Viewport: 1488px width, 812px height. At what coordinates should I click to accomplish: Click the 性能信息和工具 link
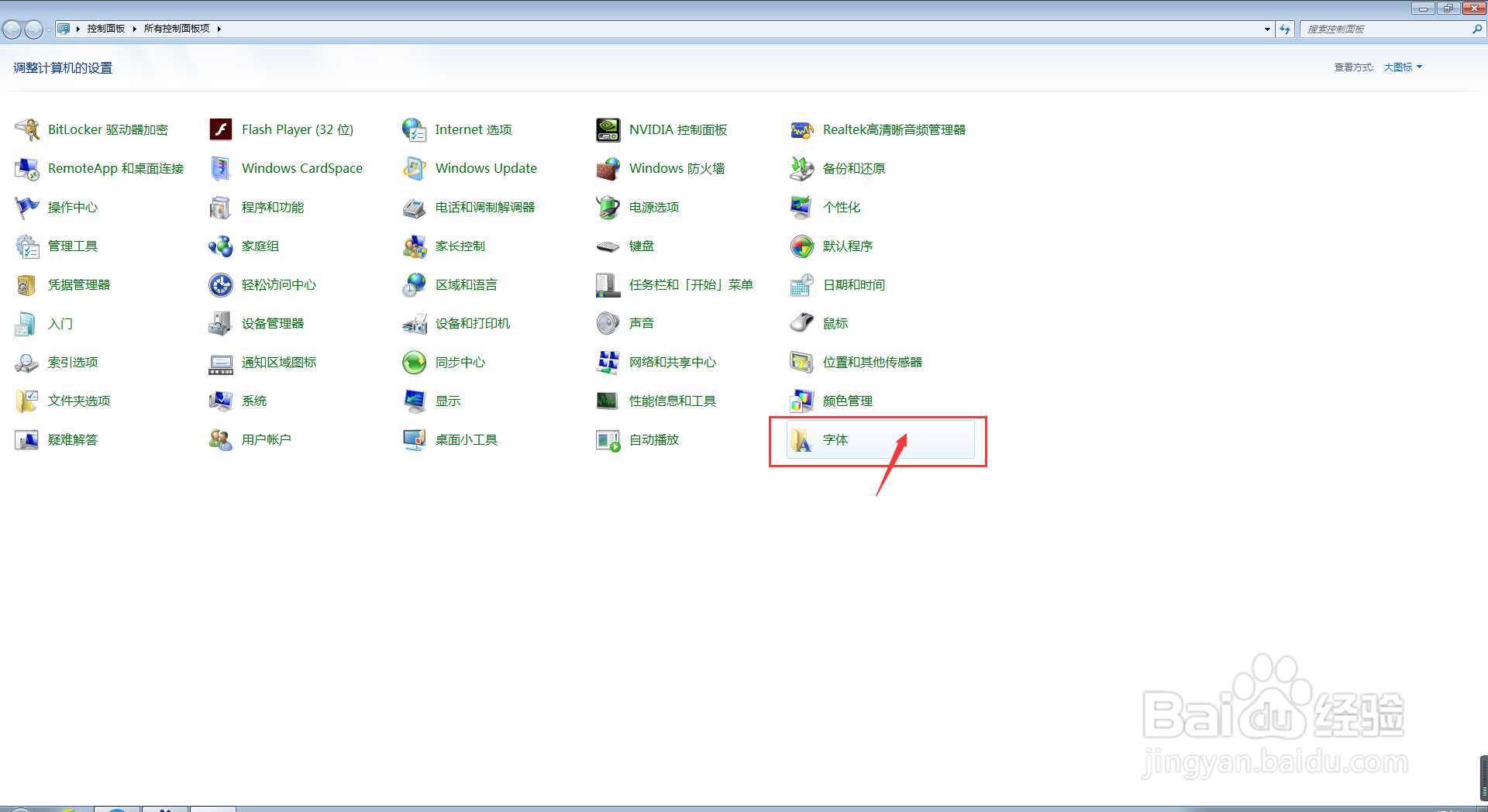pyautogui.click(x=673, y=401)
